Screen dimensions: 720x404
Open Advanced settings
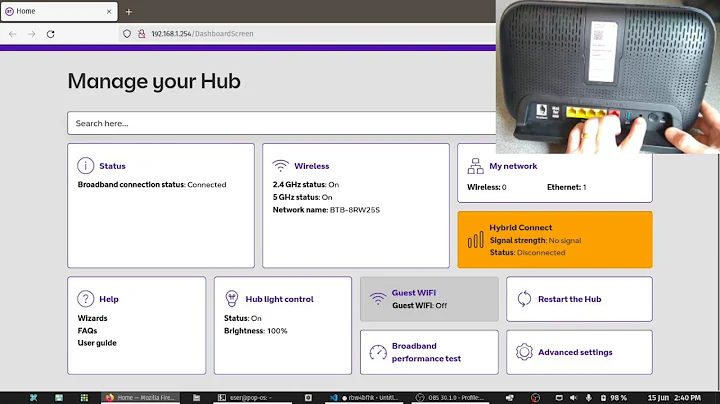[575, 352]
